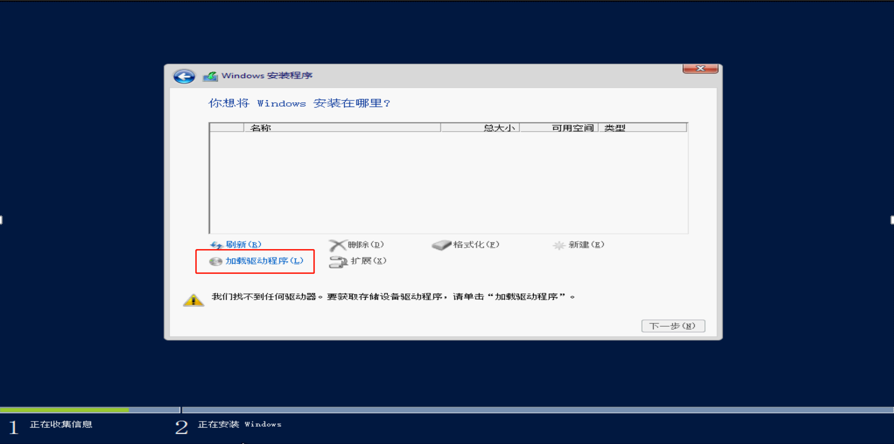Go back using the blue arrow button
The width and height of the screenshot is (894, 444).
pyautogui.click(x=184, y=76)
